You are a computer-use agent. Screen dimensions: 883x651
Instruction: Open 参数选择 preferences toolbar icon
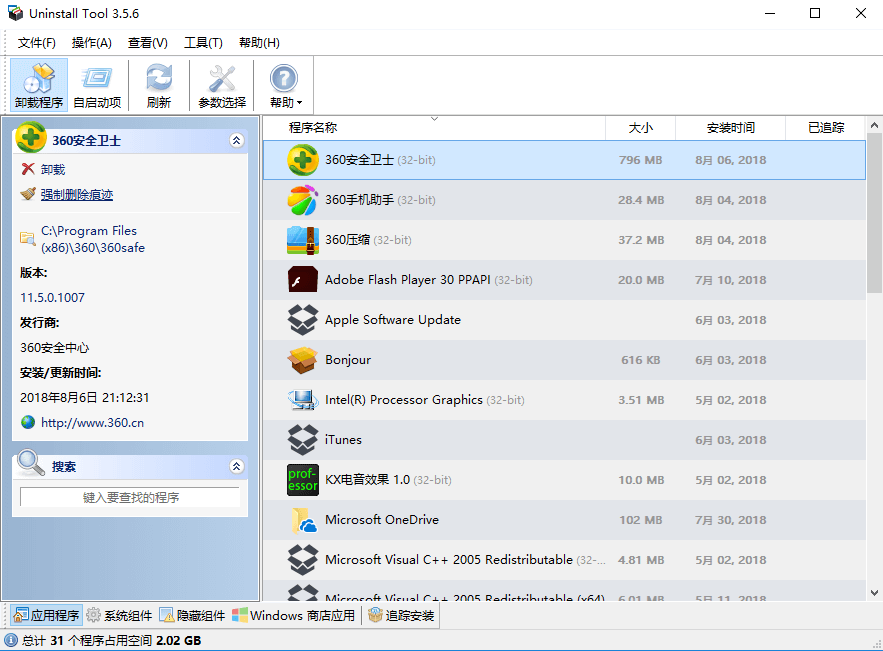click(x=222, y=85)
